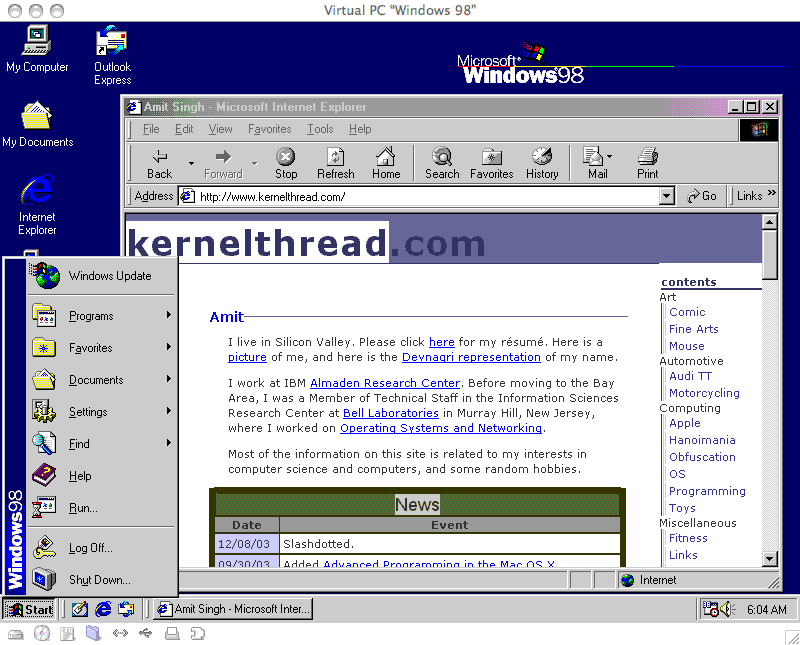Open the Obfuscation contents link

702,457
